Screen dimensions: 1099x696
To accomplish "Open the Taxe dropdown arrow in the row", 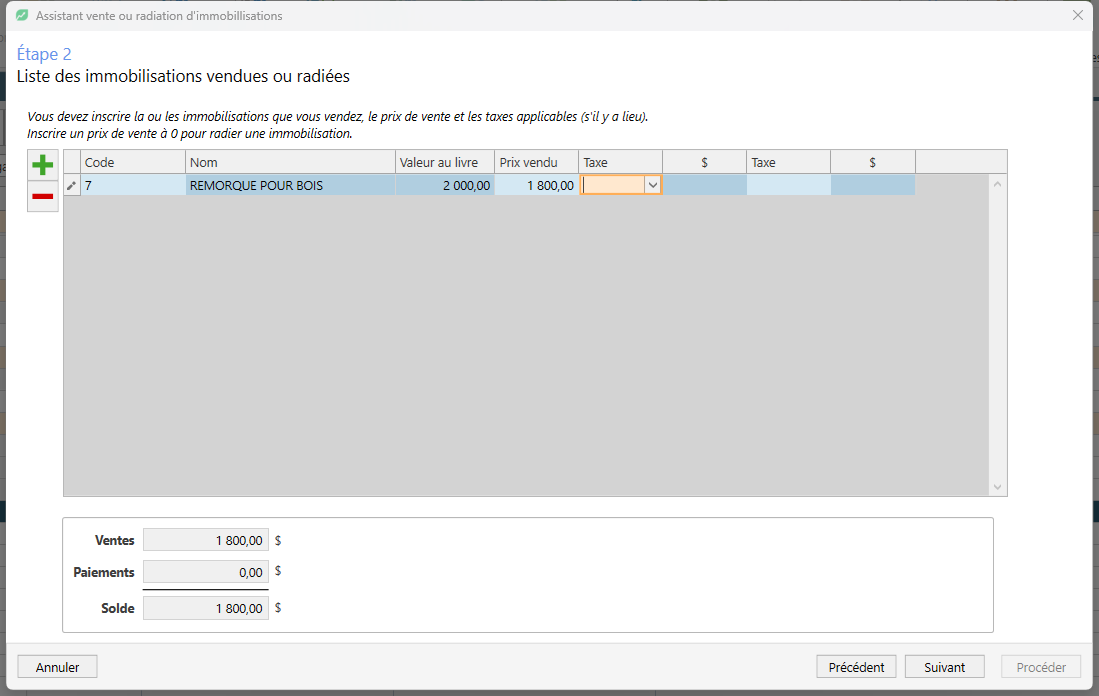I will [x=653, y=186].
